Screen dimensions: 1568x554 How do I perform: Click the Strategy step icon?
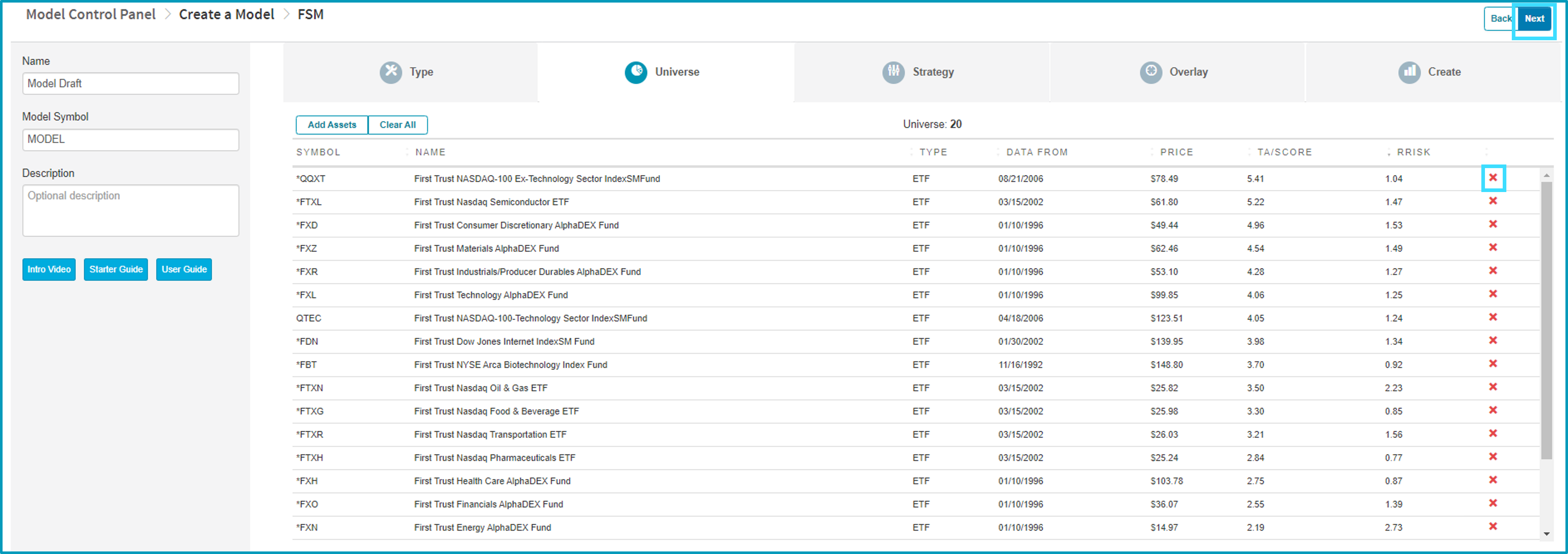point(893,72)
